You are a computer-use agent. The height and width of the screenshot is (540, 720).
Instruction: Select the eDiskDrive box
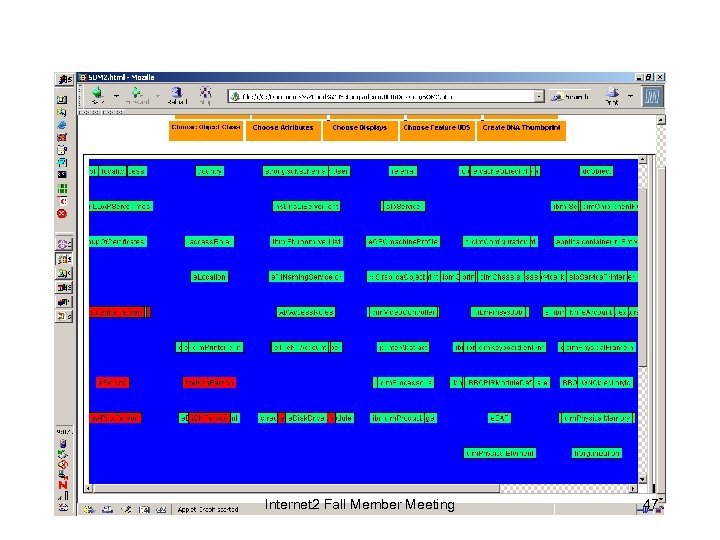click(306, 418)
